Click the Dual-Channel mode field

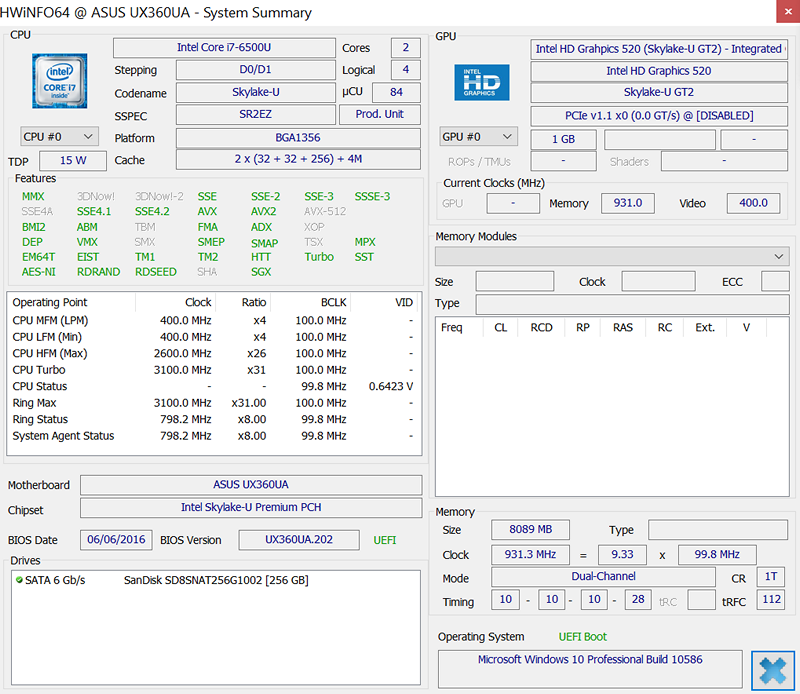pos(603,577)
